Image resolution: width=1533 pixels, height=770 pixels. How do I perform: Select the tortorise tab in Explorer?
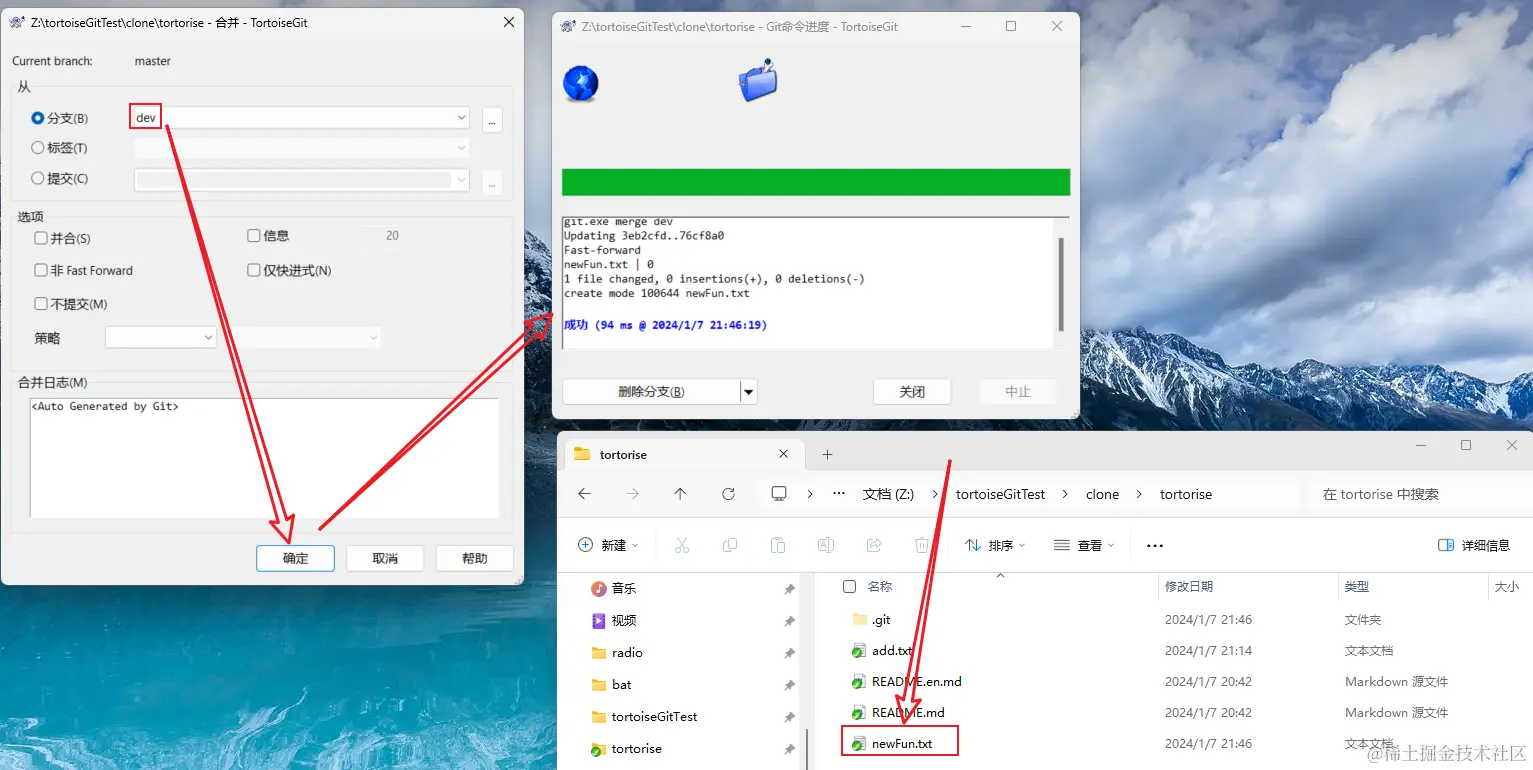coord(685,454)
